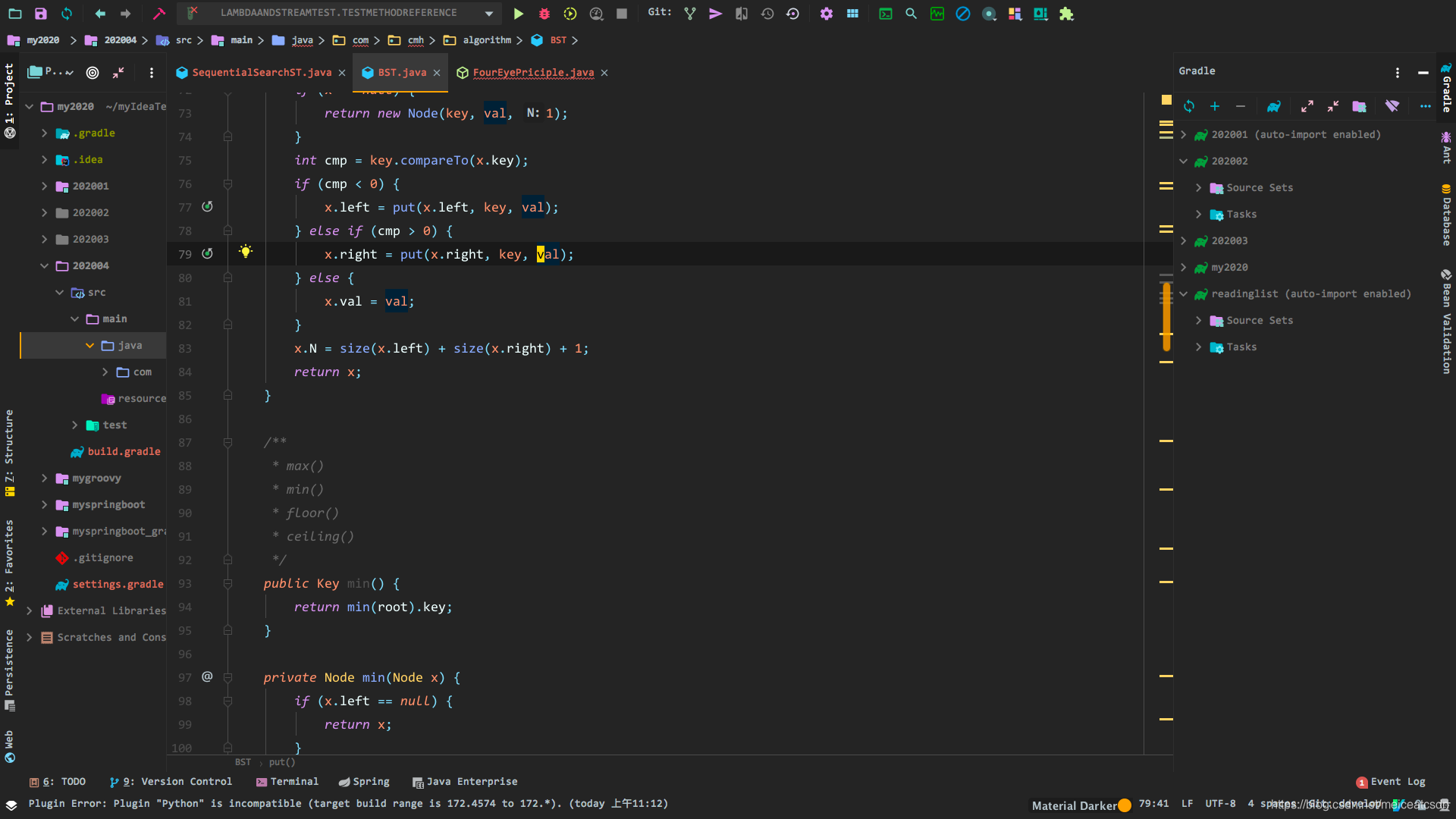Reload all Gradle projects
This screenshot has width=1456, height=819.
pos(1189,106)
